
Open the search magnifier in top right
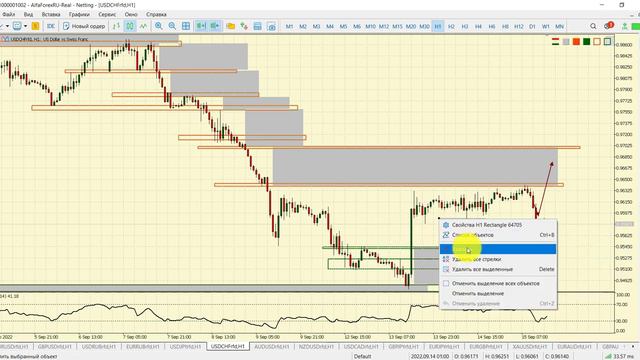(593, 26)
